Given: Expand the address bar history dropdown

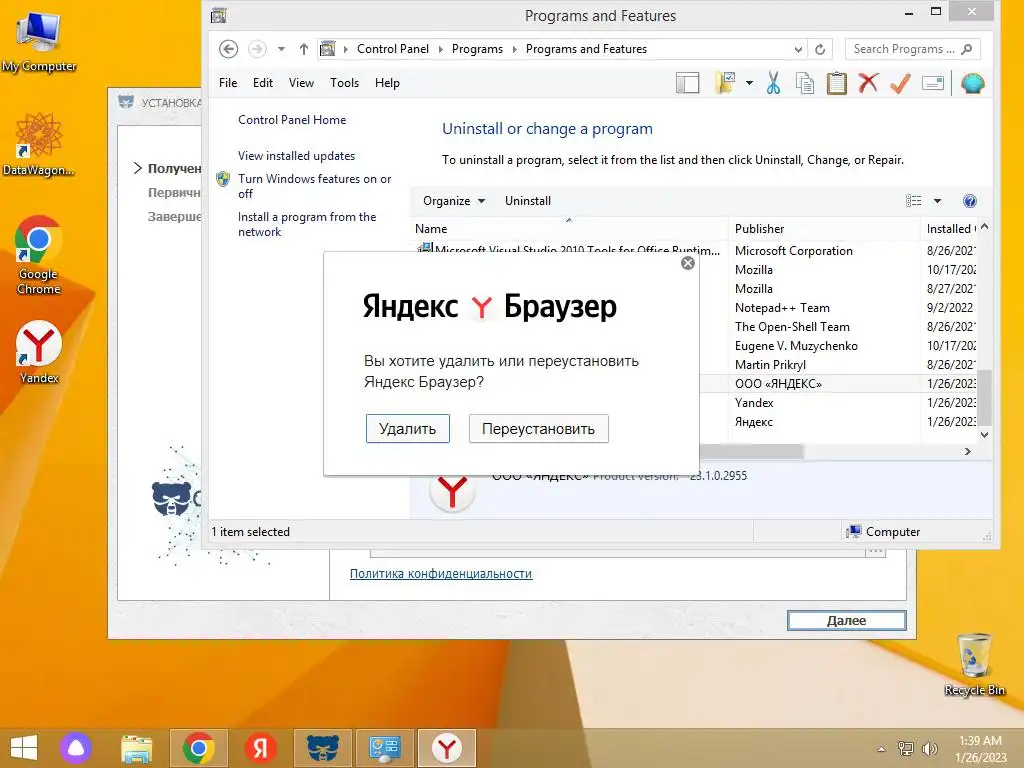Looking at the screenshot, I should 798,49.
